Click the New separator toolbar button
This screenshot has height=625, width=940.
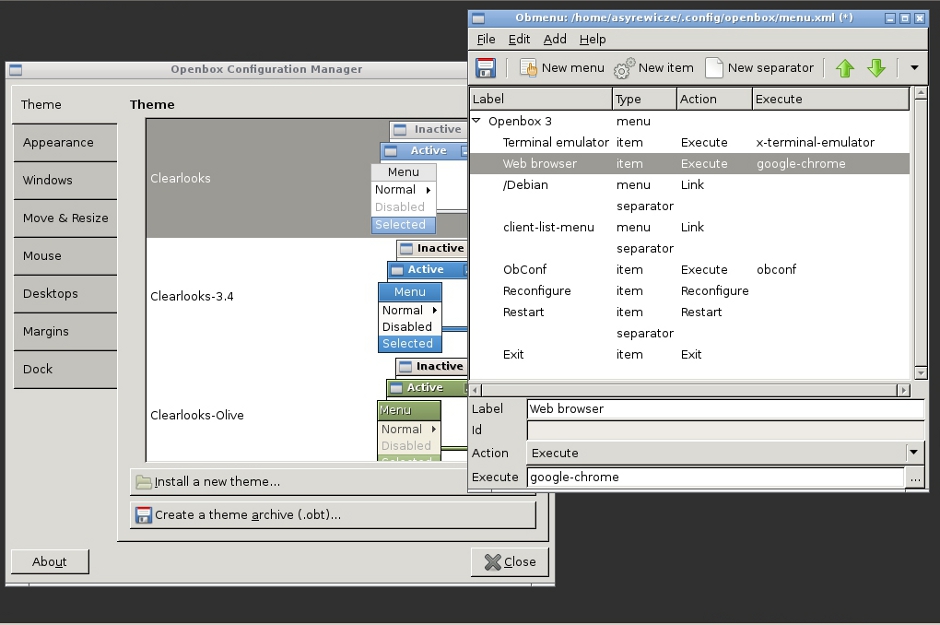point(760,68)
